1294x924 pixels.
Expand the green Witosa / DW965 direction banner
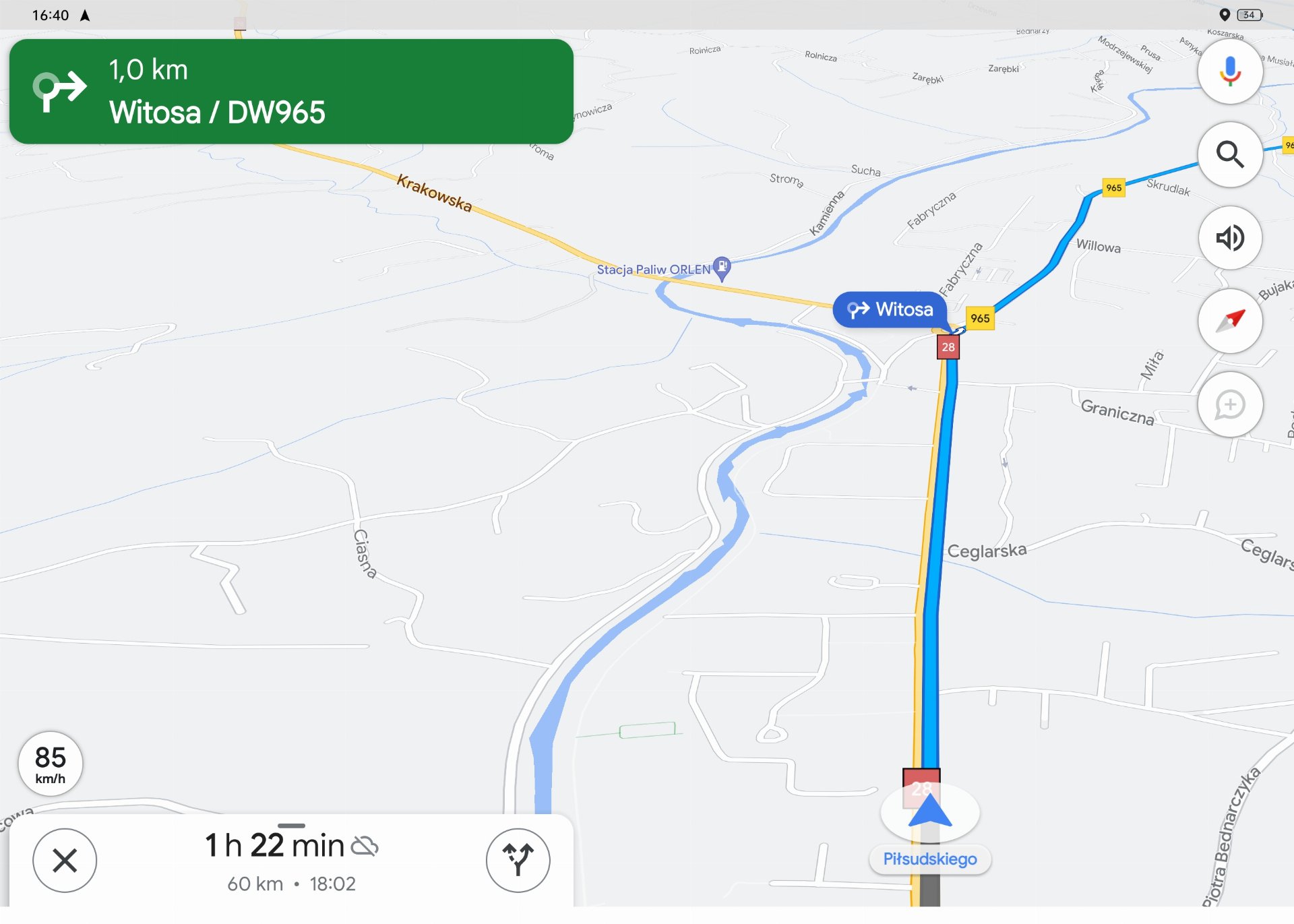click(x=291, y=92)
